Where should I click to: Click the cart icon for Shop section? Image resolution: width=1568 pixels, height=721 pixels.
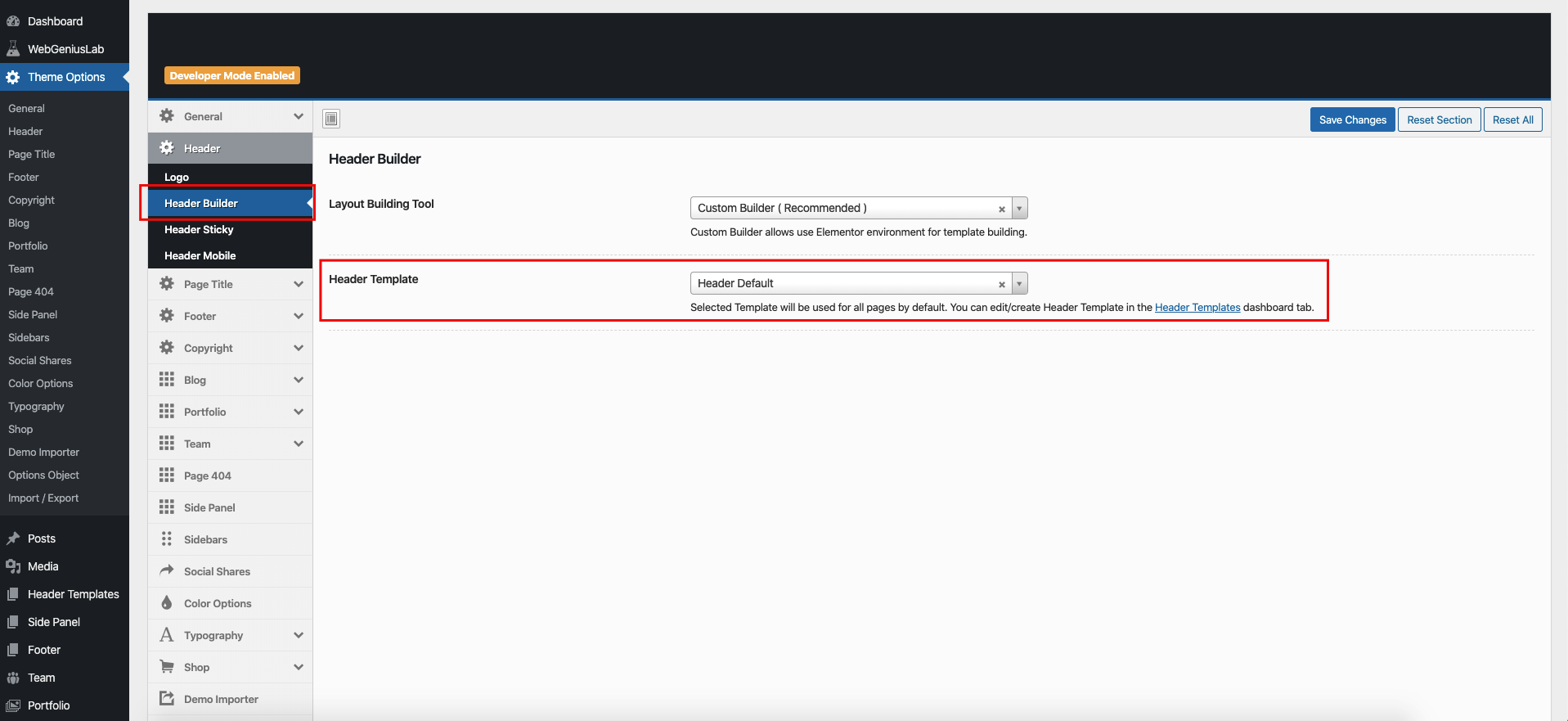tap(167, 667)
